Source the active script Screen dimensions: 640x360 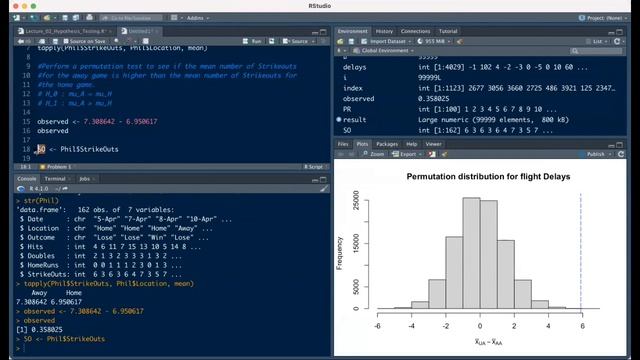(296, 41)
